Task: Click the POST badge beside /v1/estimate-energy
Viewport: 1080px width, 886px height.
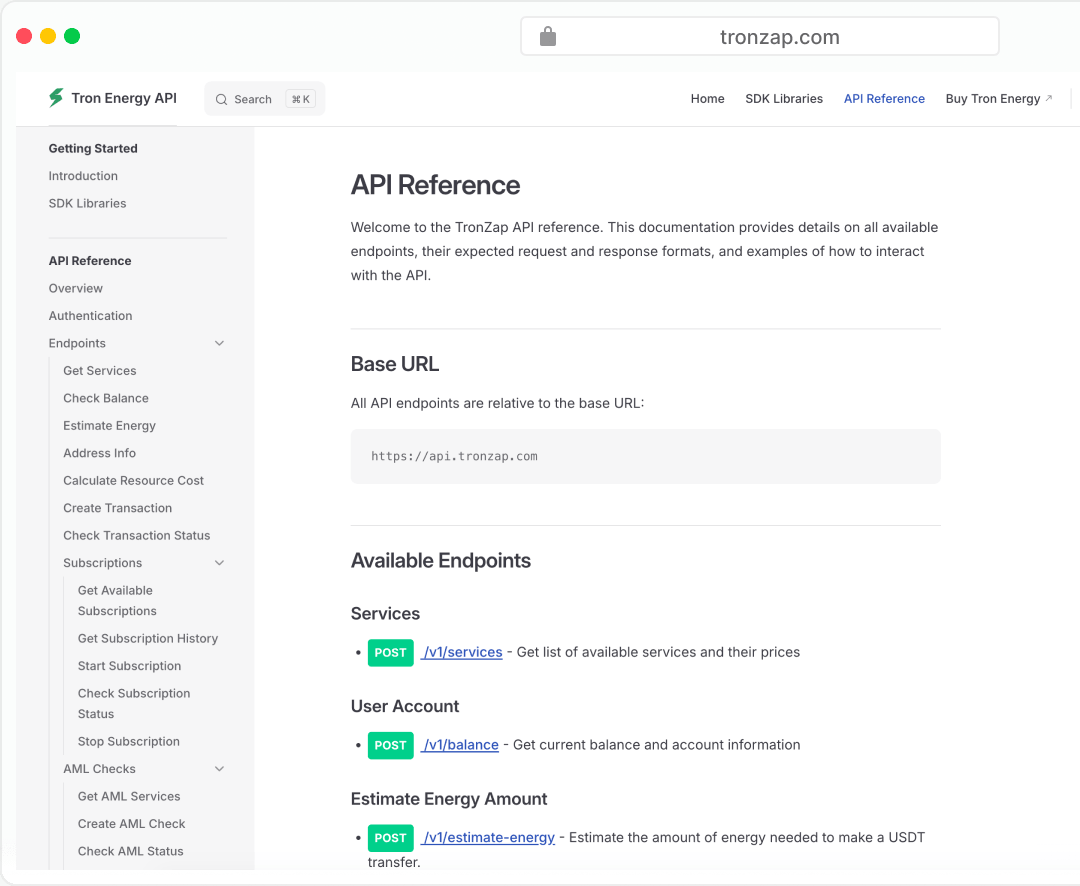Action: click(x=391, y=838)
